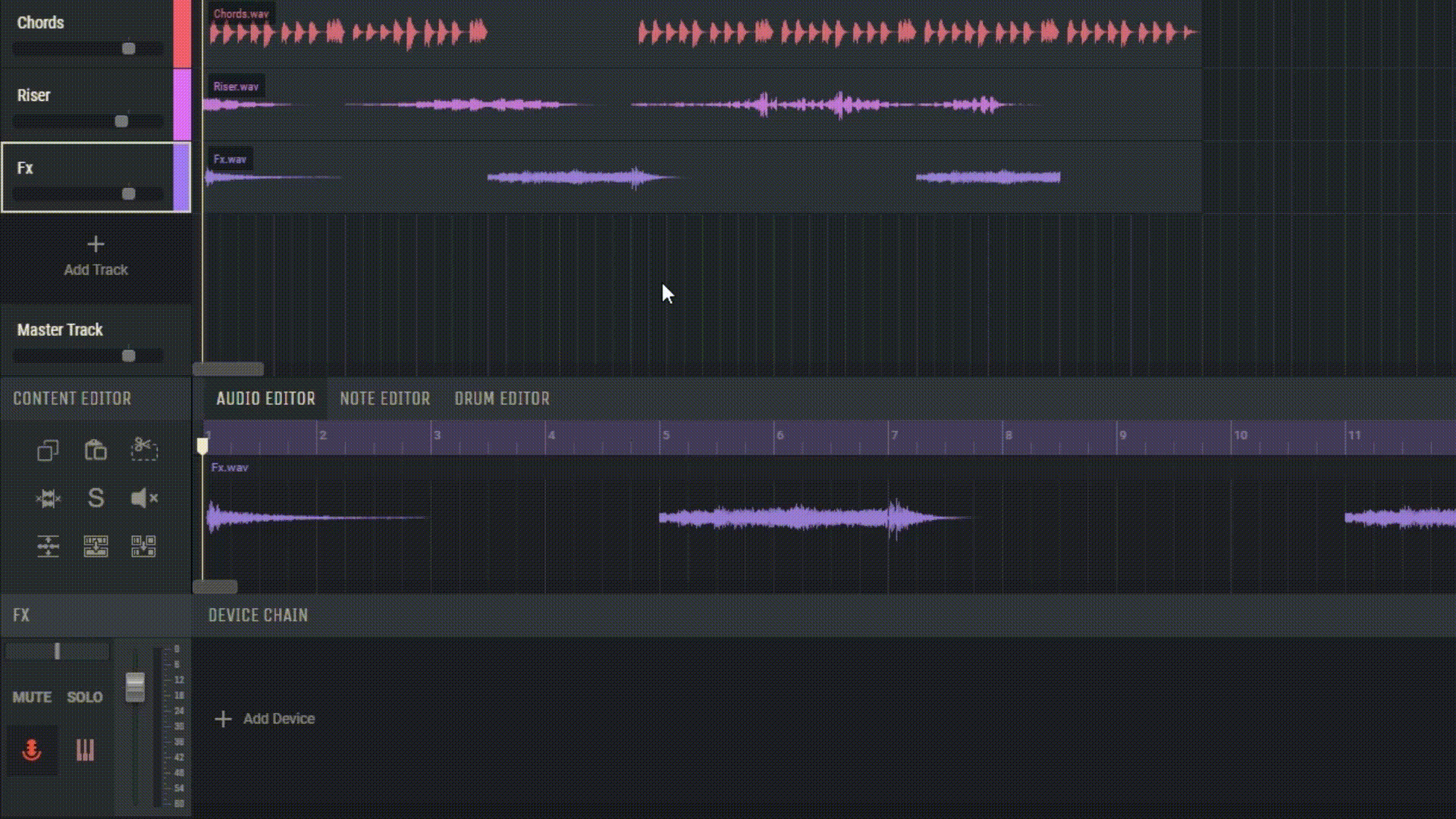This screenshot has width=1456, height=819.
Task: Switch to the DRUM EDITOR tab
Action: coord(502,398)
